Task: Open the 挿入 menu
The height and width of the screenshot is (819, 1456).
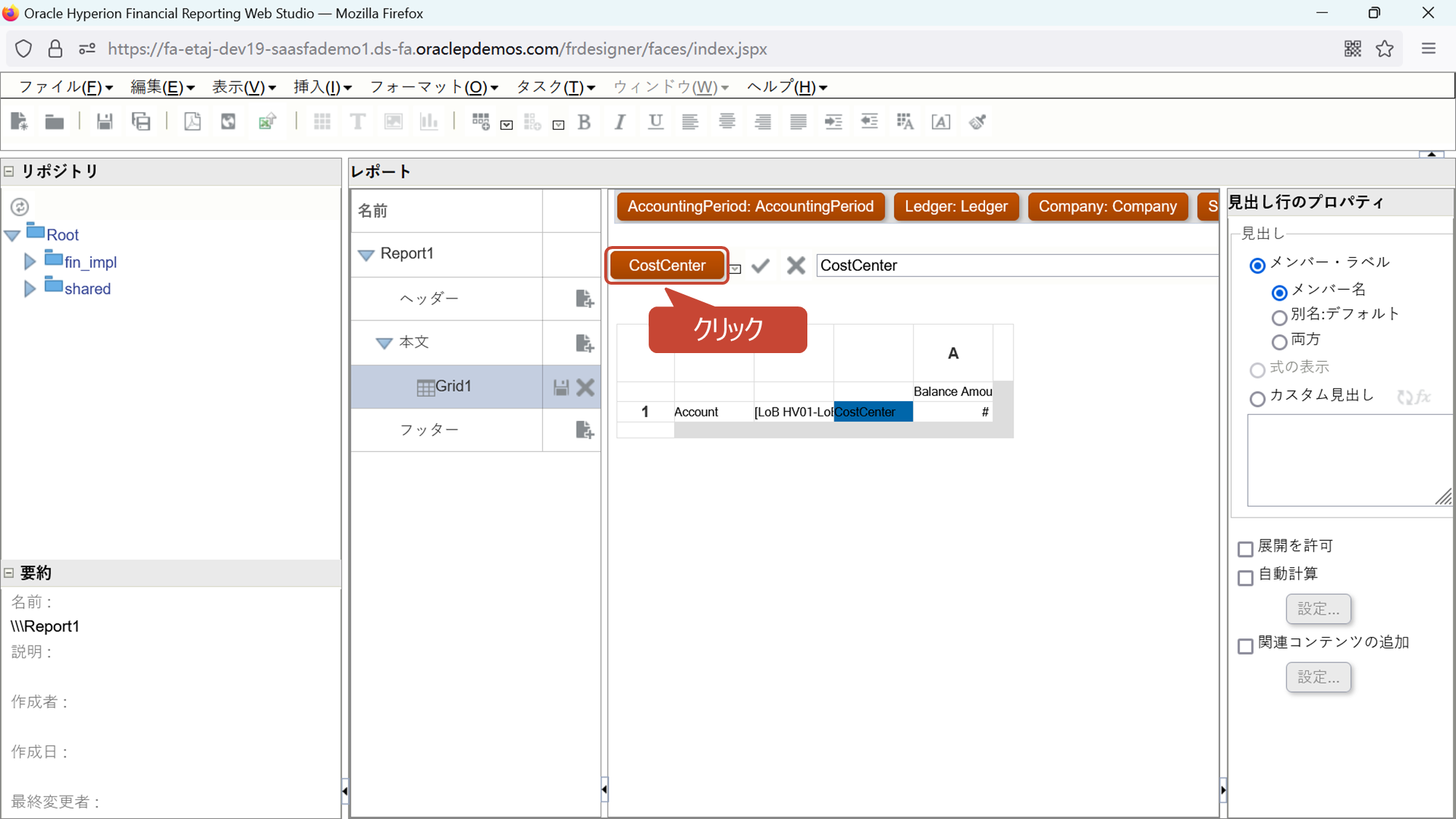Action: [322, 87]
